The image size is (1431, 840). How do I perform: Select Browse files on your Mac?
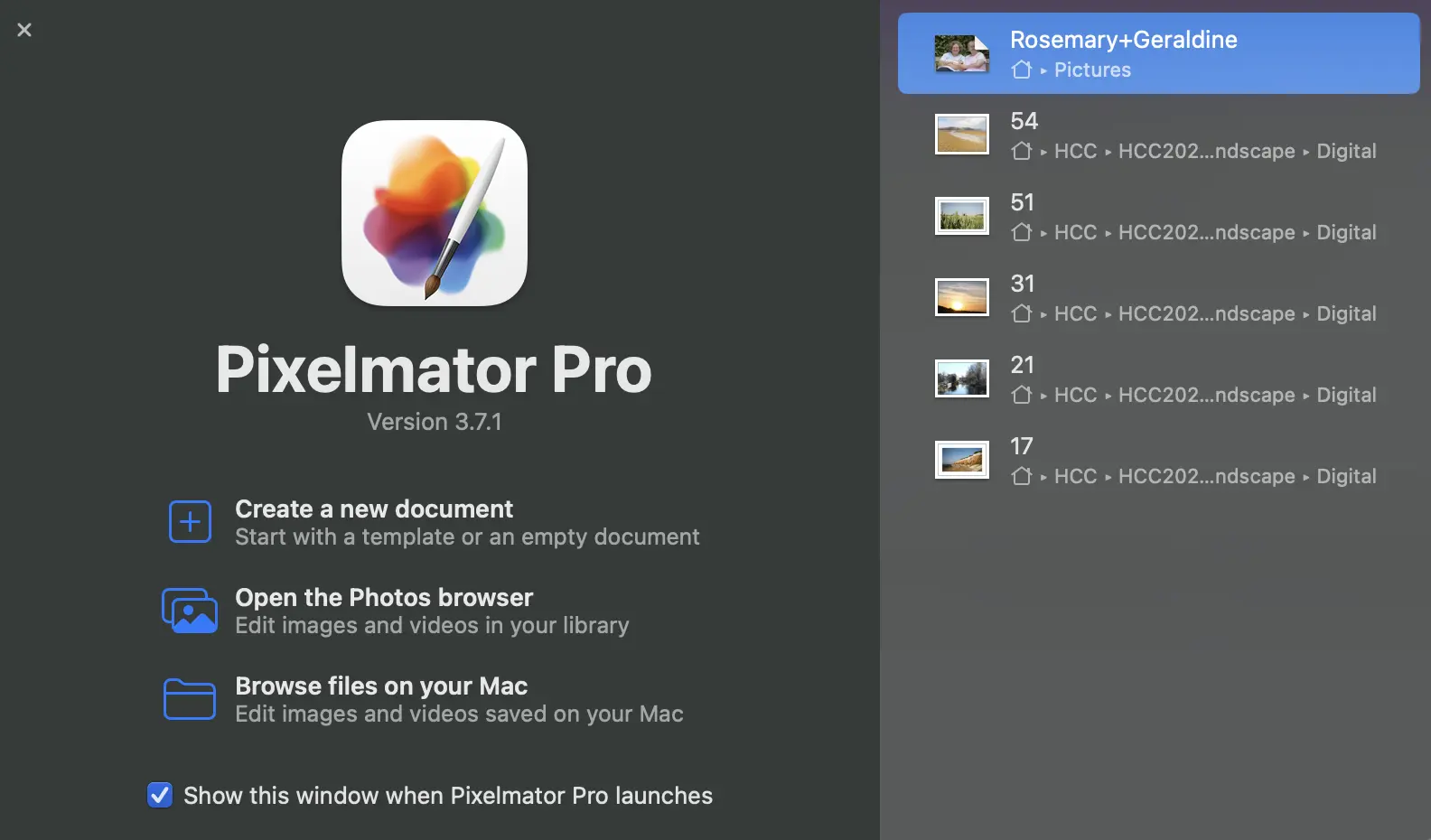[381, 686]
